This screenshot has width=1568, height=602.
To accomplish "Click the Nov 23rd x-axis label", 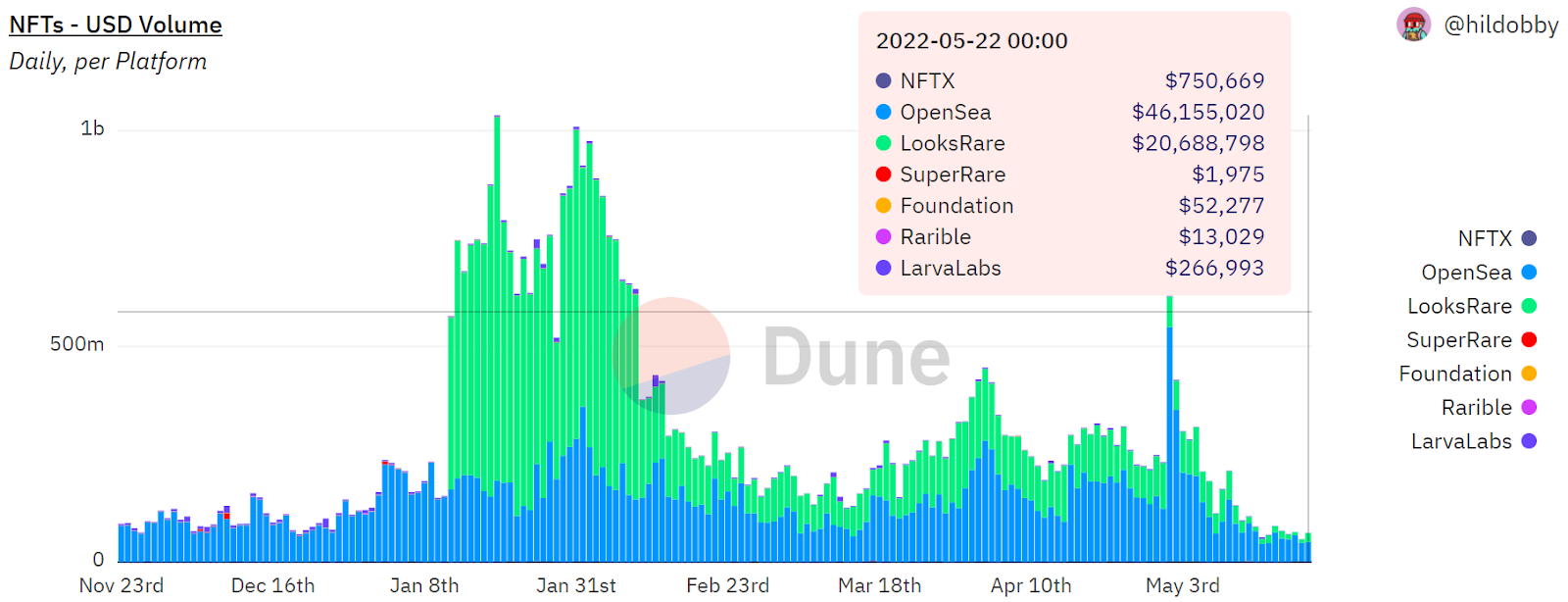I will tap(122, 585).
